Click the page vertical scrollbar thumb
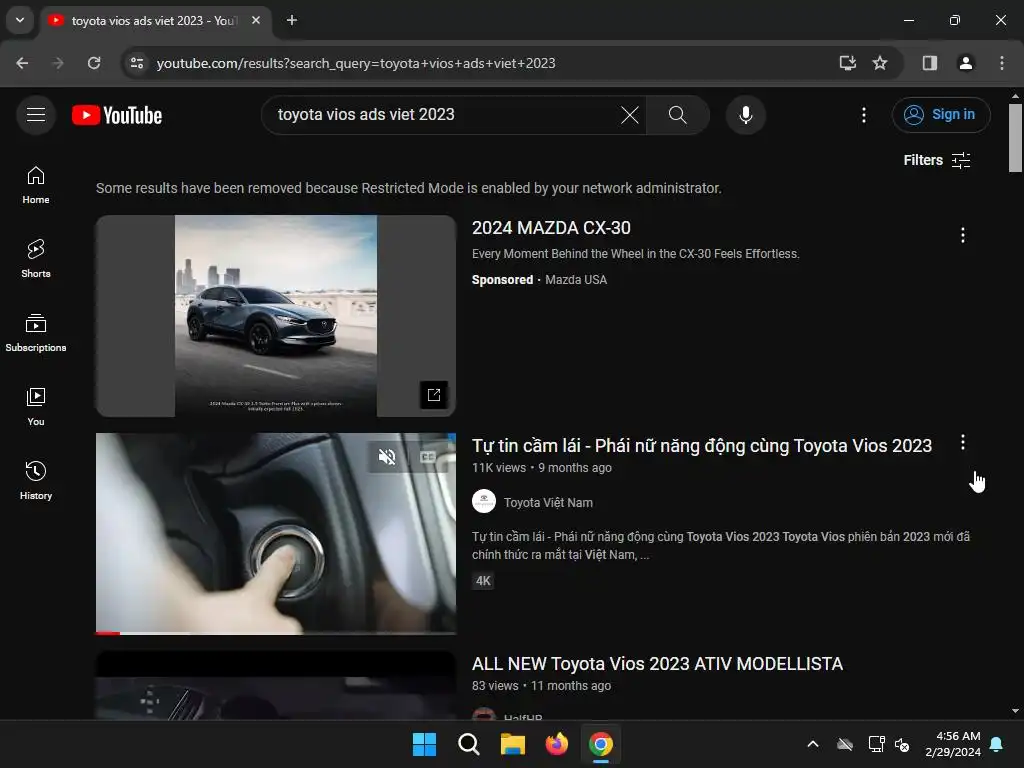Screen dimensions: 1024x768 point(1015,138)
